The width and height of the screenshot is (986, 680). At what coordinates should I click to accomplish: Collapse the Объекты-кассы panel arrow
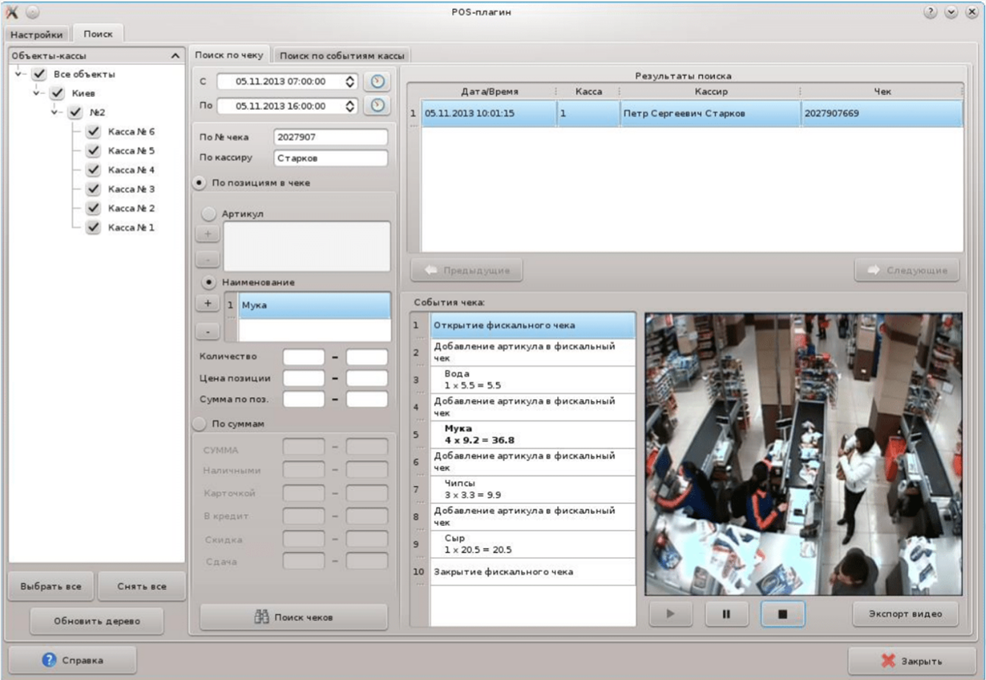[175, 56]
